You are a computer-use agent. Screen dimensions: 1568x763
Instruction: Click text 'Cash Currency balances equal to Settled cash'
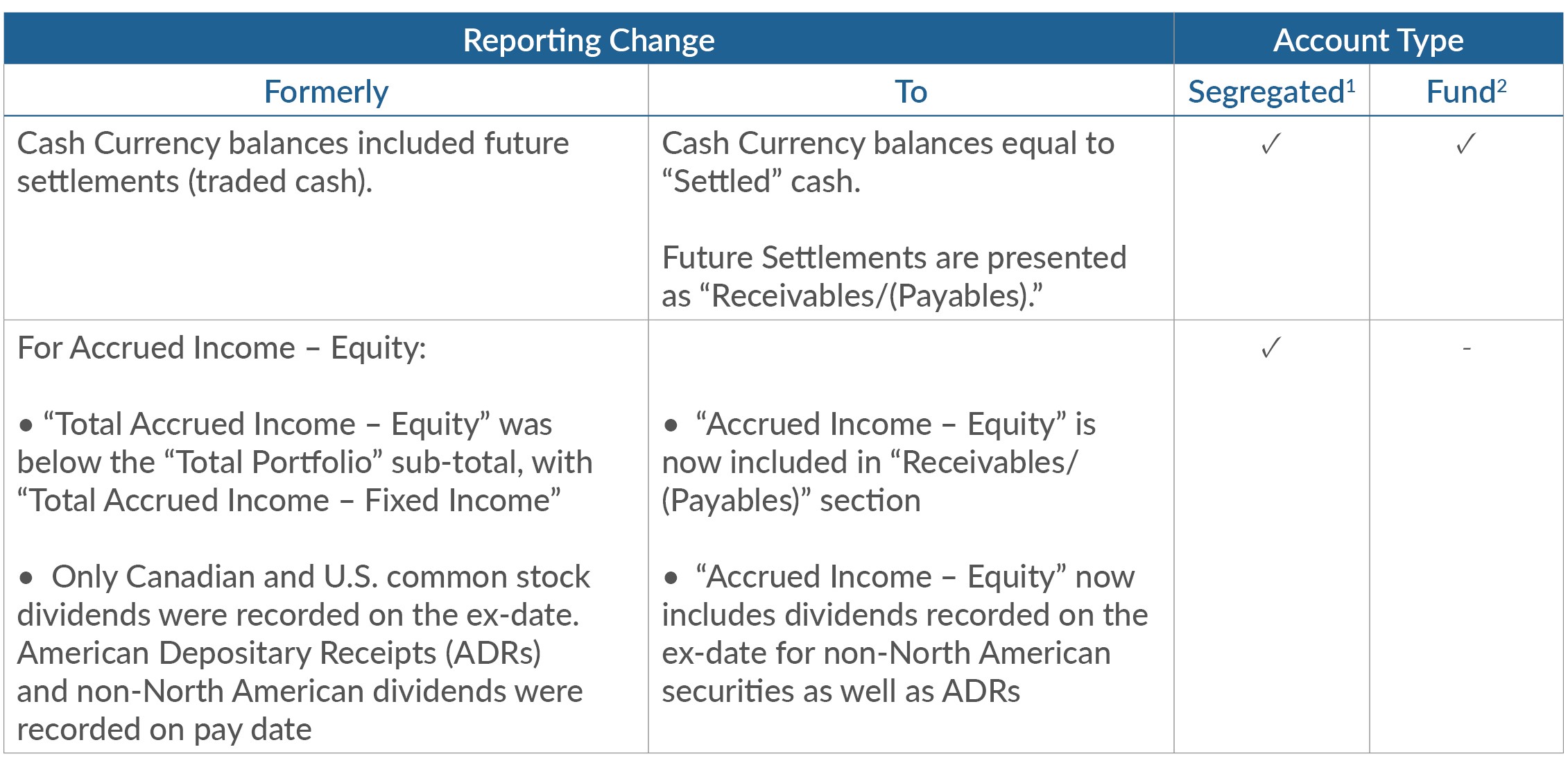888,162
